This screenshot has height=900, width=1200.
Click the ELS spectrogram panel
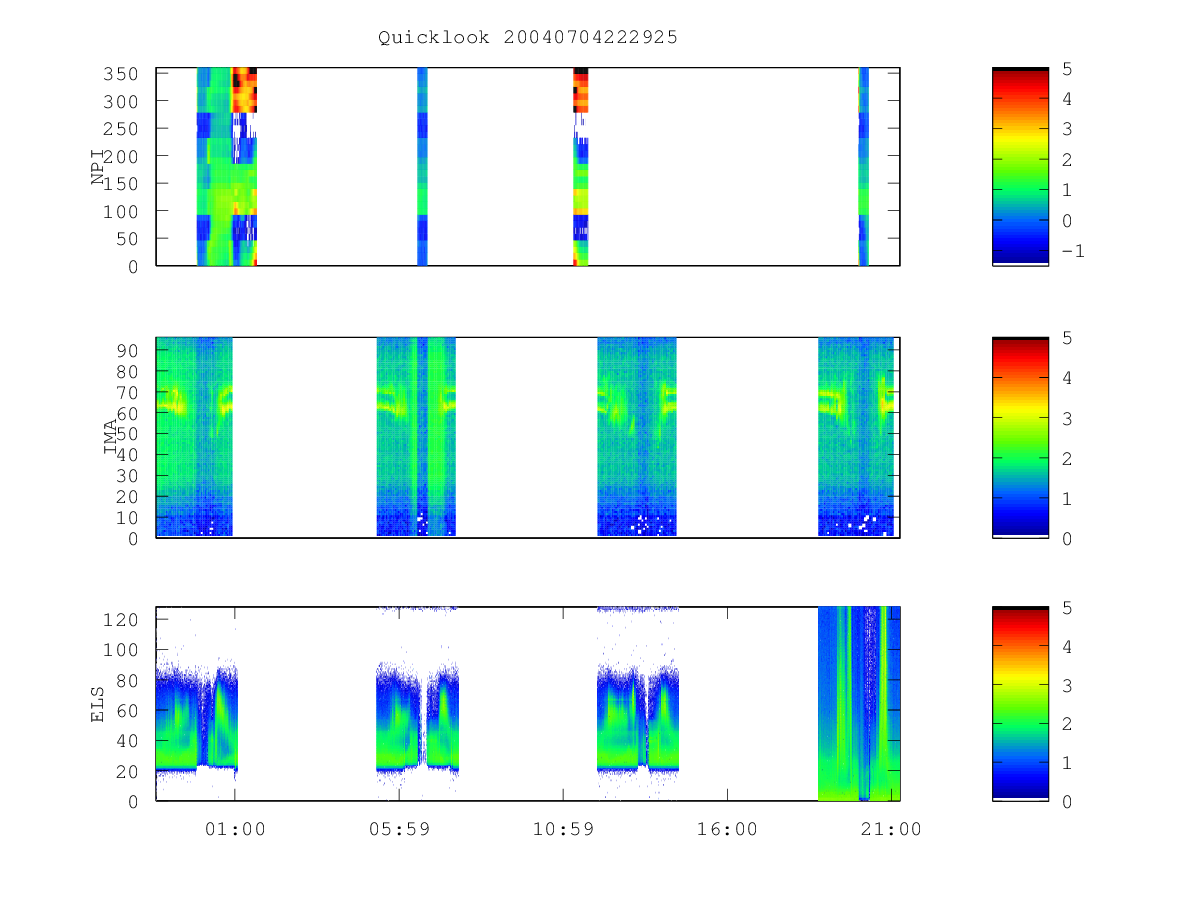[528, 704]
